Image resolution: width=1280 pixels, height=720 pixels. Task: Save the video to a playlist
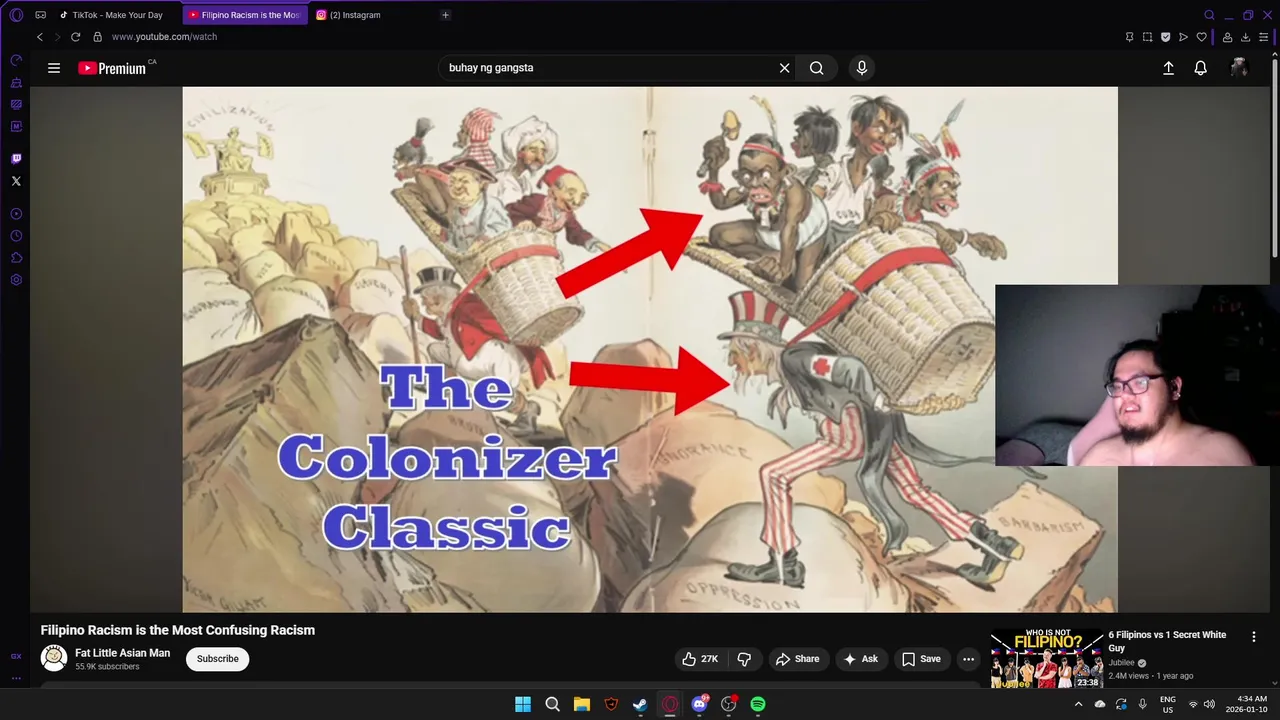(921, 659)
